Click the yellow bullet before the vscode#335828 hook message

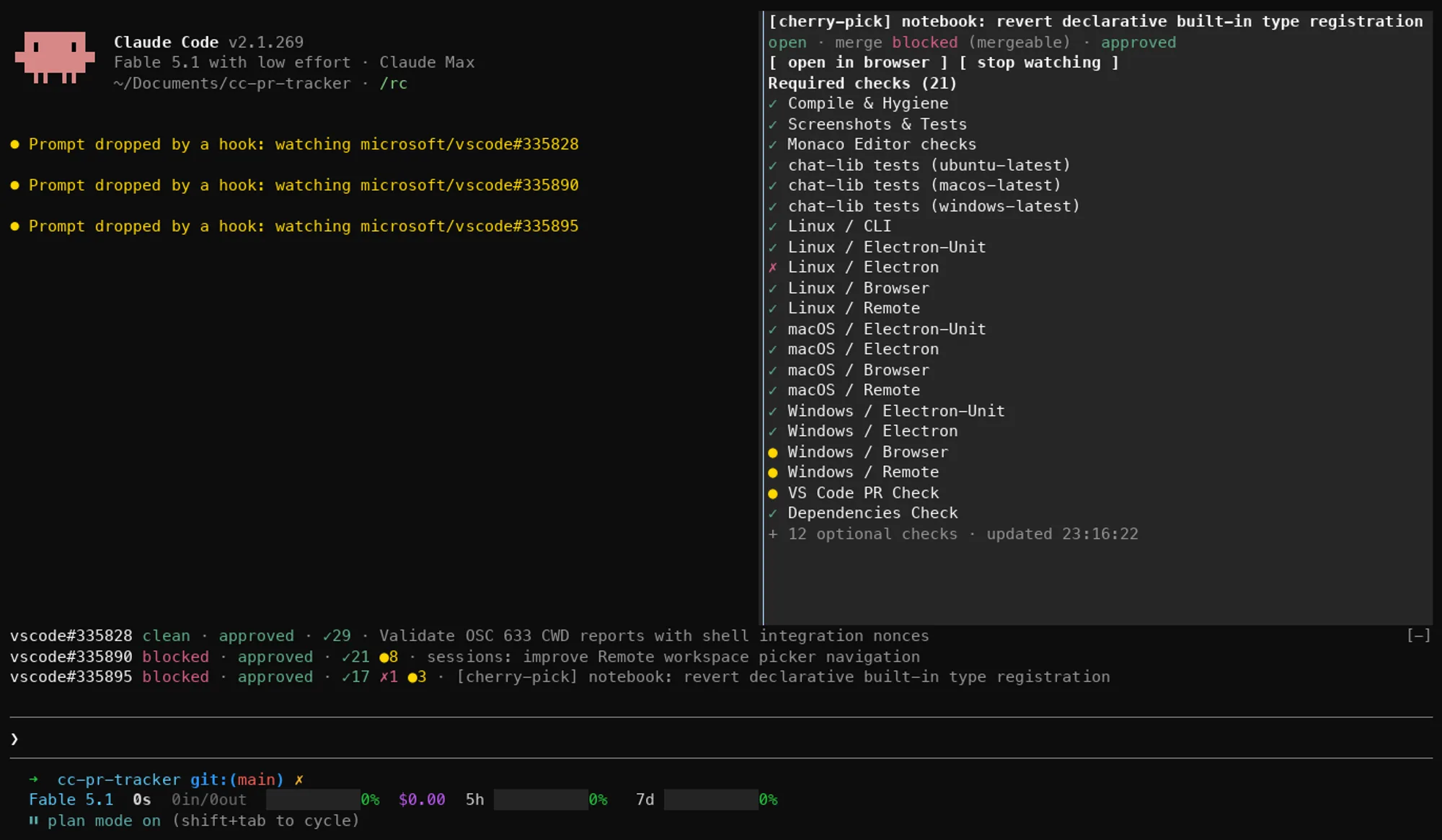14,144
